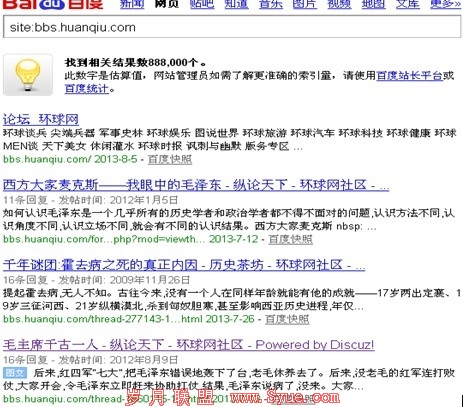Click the green URL bbs.huanqiu.com/for...php?mod=viewth...

click(x=104, y=239)
